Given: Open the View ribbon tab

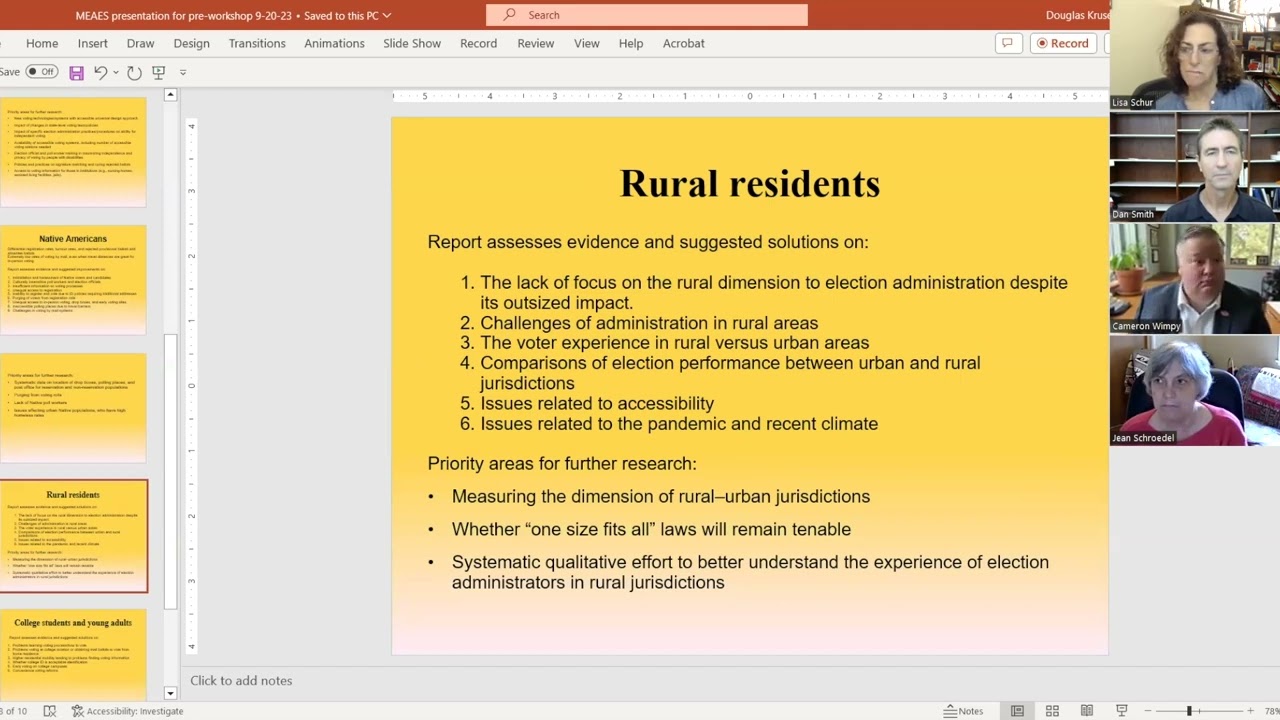Looking at the screenshot, I should click(x=587, y=43).
